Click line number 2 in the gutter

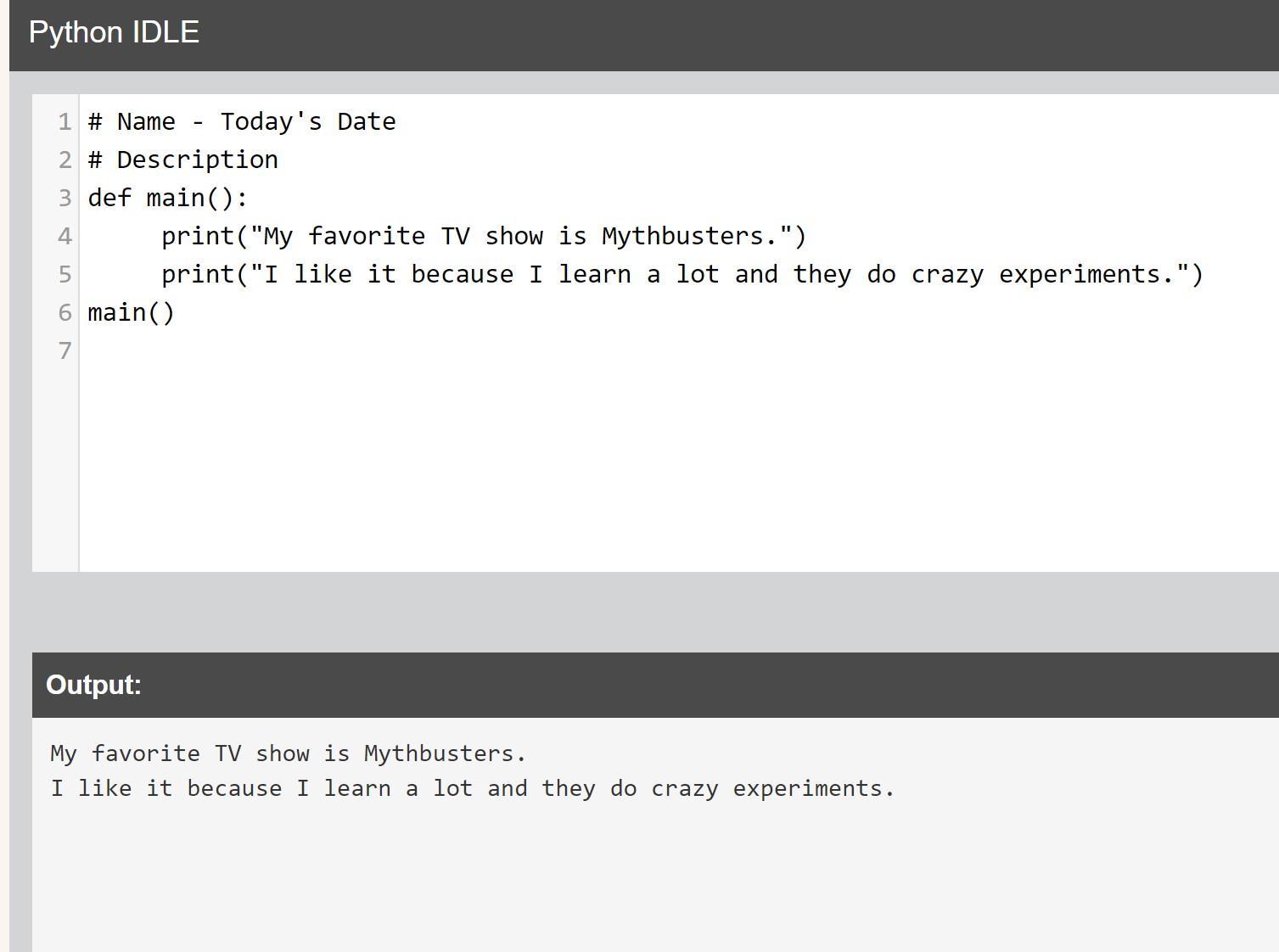(x=65, y=160)
